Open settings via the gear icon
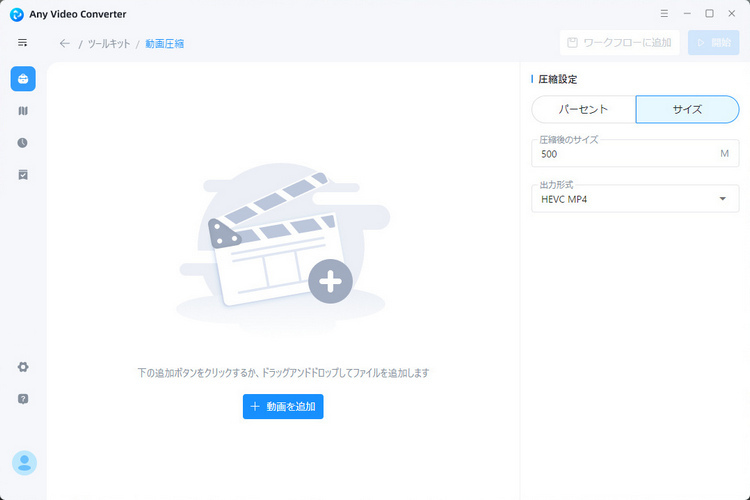This screenshot has height=500, width=750. tap(23, 367)
